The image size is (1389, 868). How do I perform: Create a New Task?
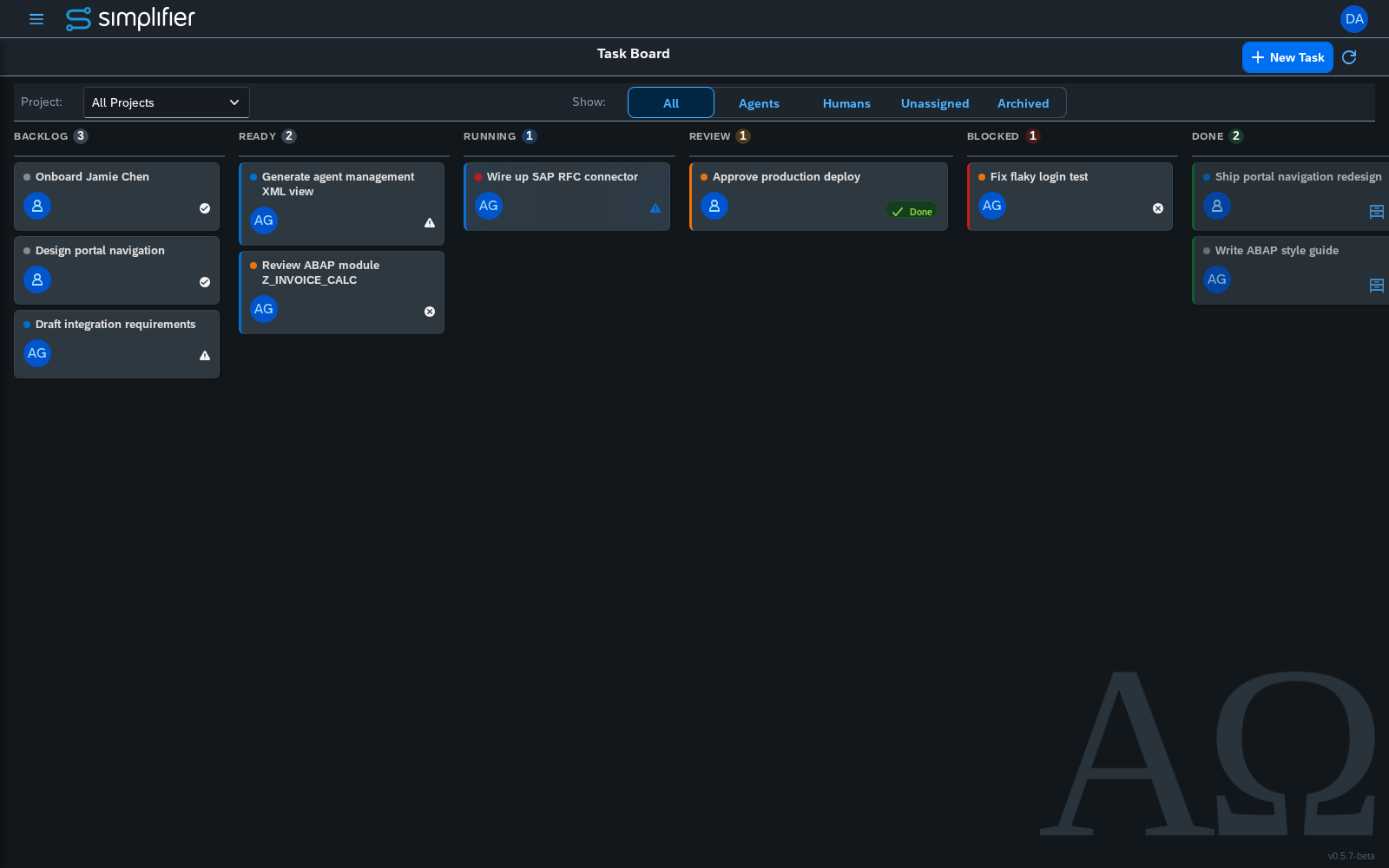(x=1287, y=57)
